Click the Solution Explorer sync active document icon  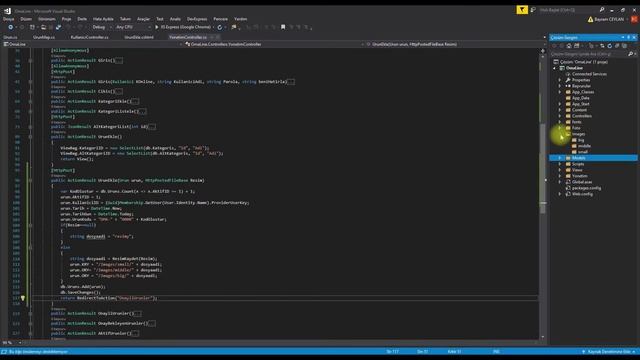[602, 46]
